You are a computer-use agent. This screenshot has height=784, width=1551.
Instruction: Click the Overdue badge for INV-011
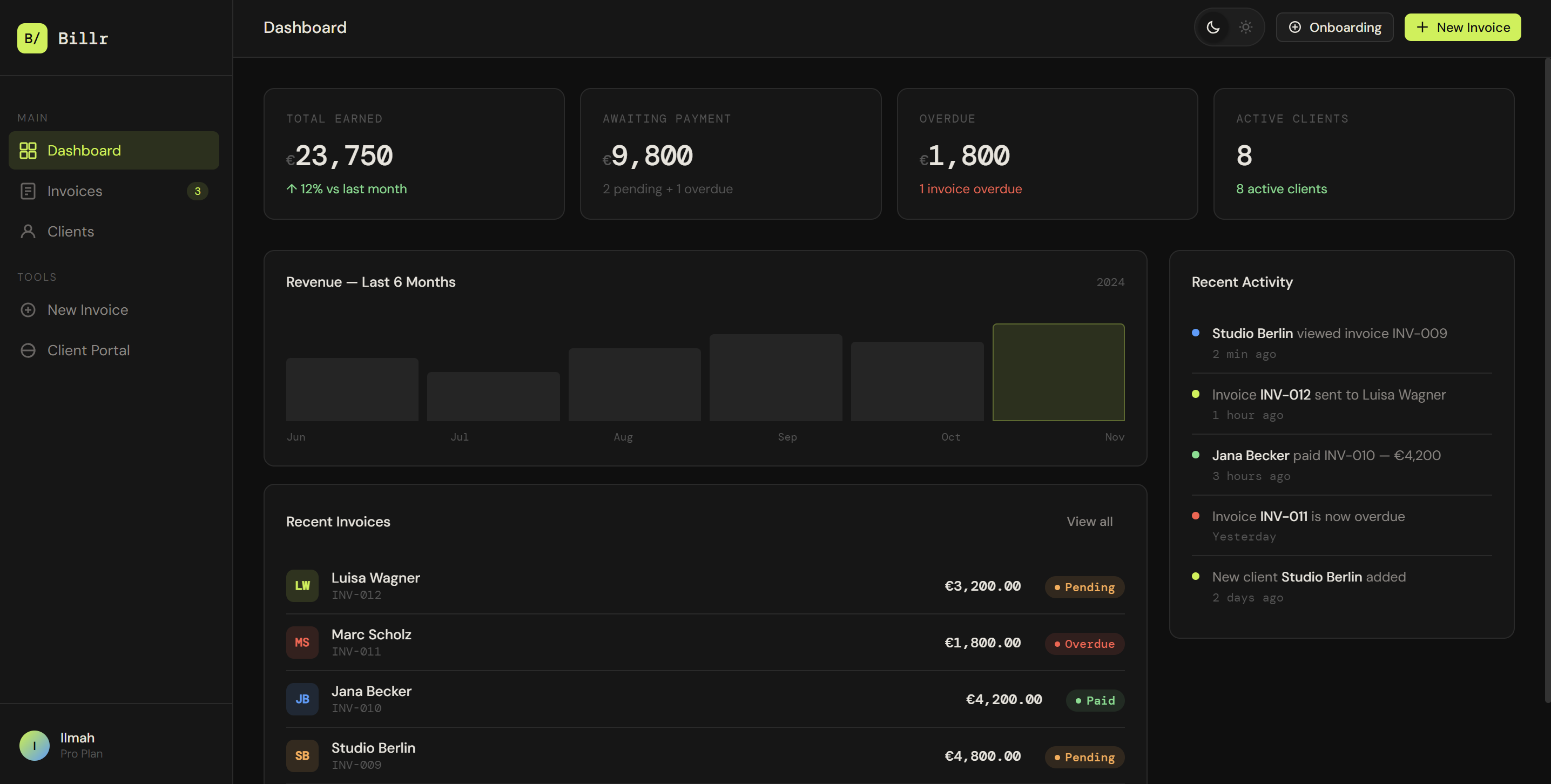(1084, 644)
